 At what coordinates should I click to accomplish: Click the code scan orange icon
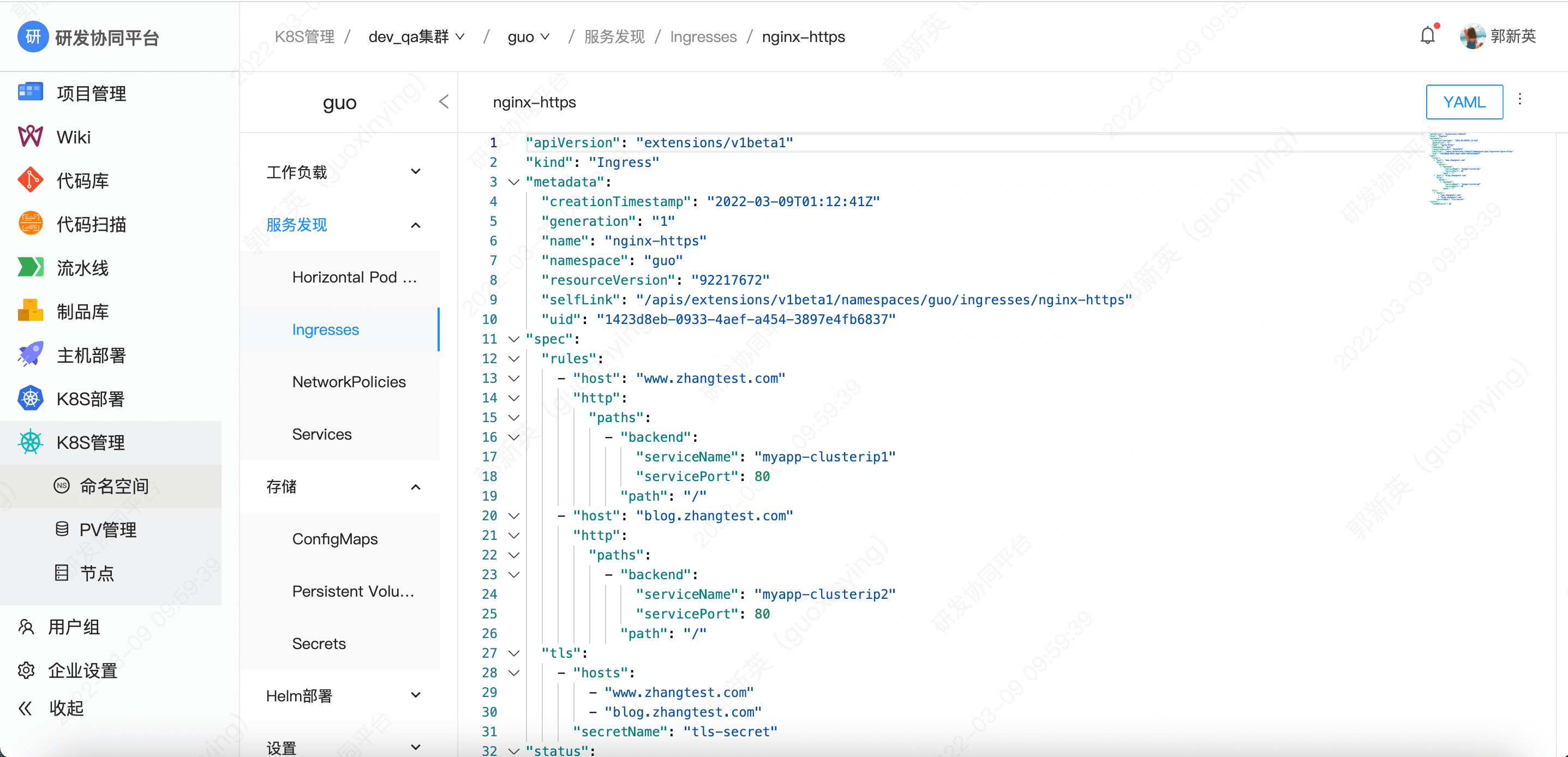pyautogui.click(x=30, y=224)
